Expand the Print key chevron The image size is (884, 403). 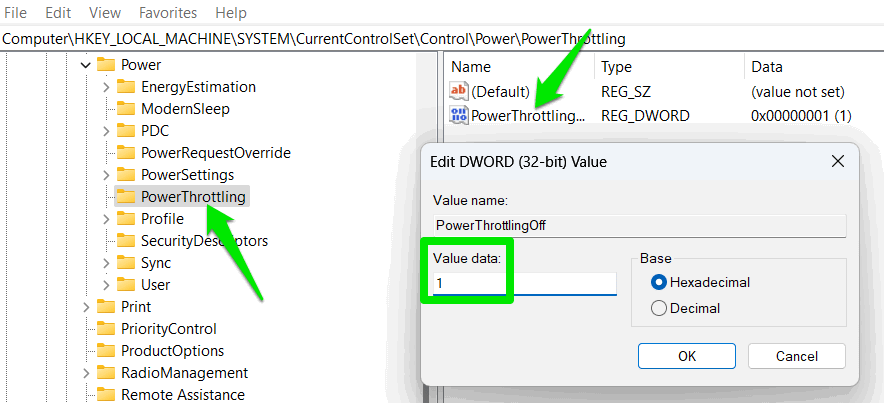(x=86, y=307)
